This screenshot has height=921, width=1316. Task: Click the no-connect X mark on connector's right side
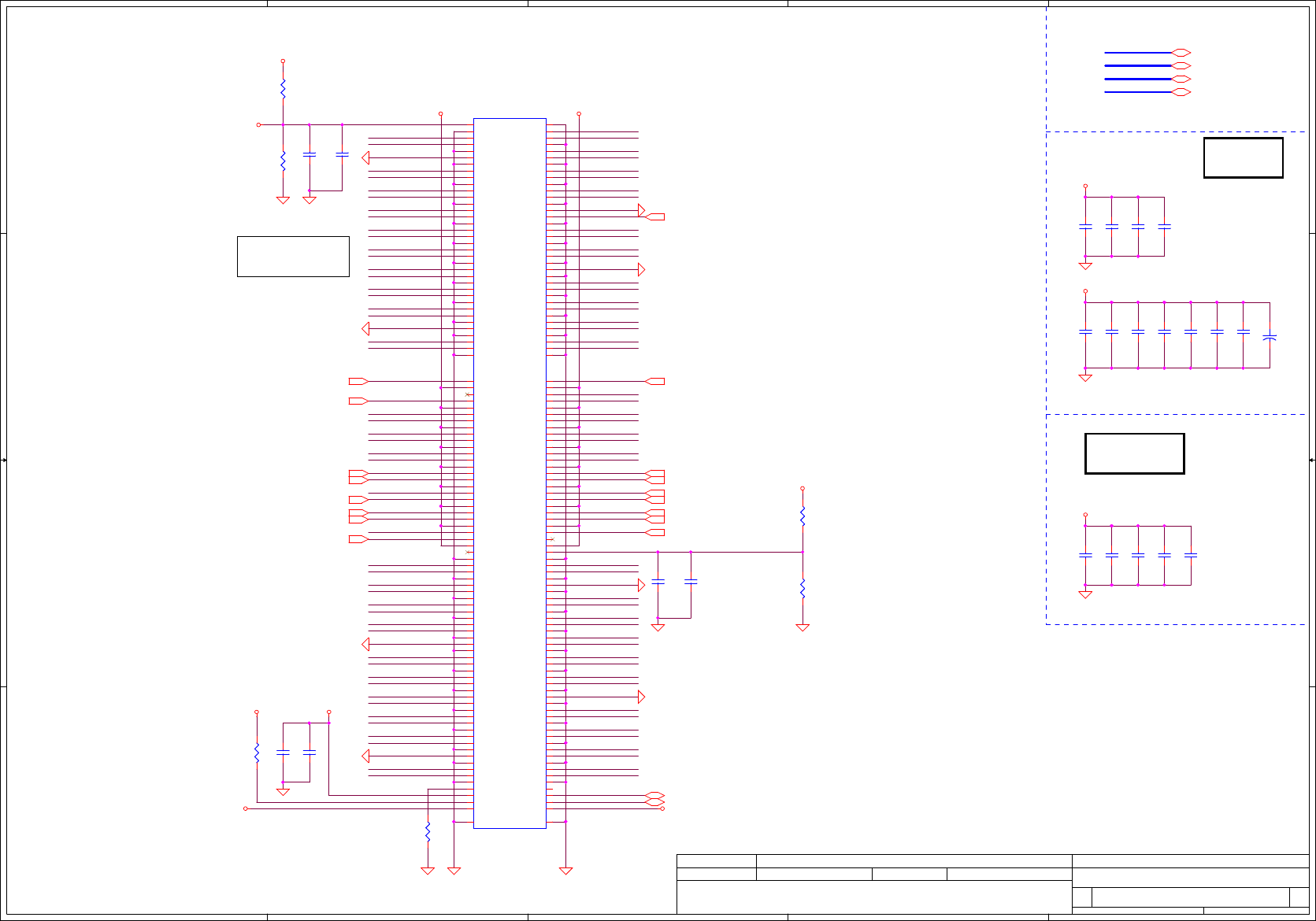(552, 539)
